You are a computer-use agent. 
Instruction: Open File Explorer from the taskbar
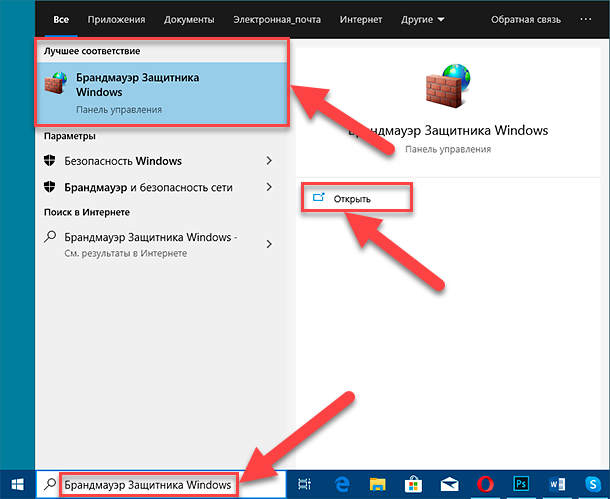[377, 484]
